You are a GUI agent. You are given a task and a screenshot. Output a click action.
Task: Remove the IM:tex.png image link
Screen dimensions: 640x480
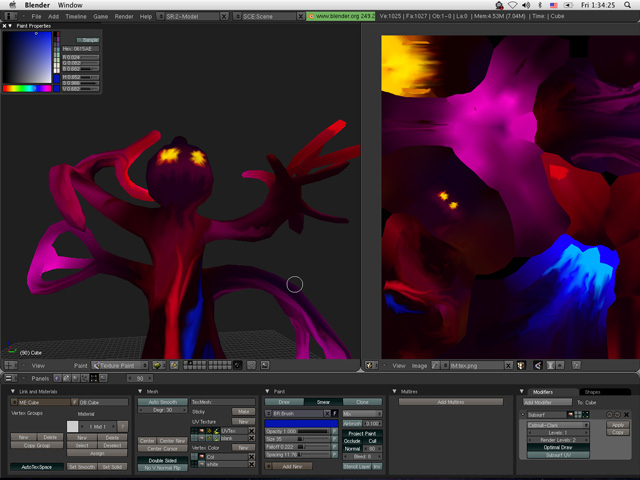(x=508, y=366)
